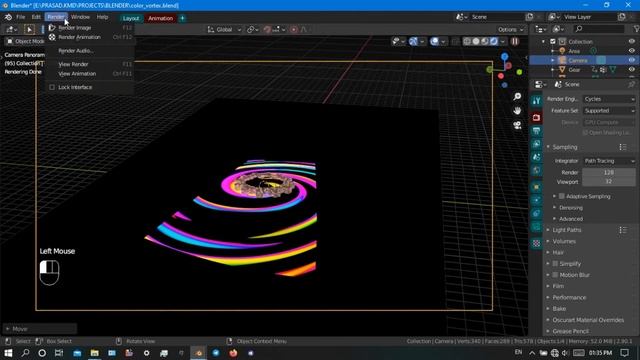The width and height of the screenshot is (640, 360).
Task: Open the Tool properties tab icon
Action: click(x=536, y=101)
